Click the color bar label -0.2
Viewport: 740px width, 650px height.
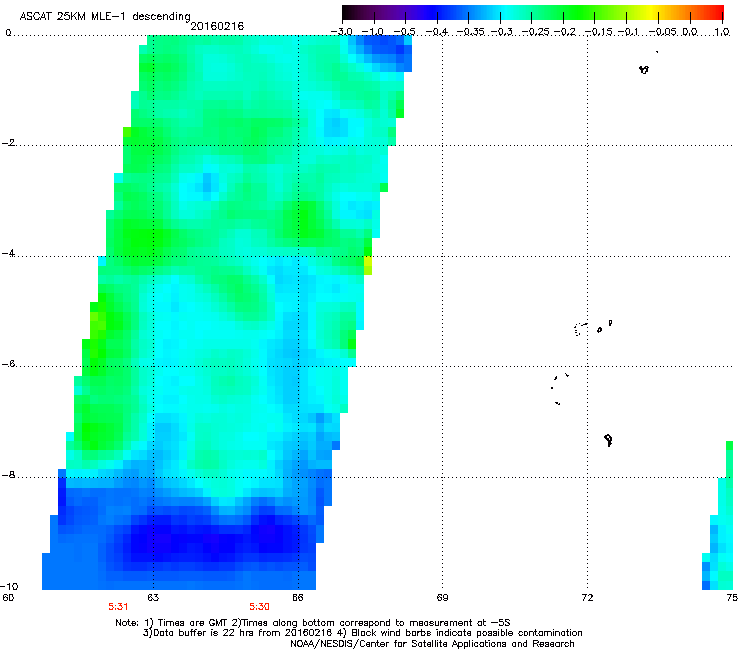point(565,32)
